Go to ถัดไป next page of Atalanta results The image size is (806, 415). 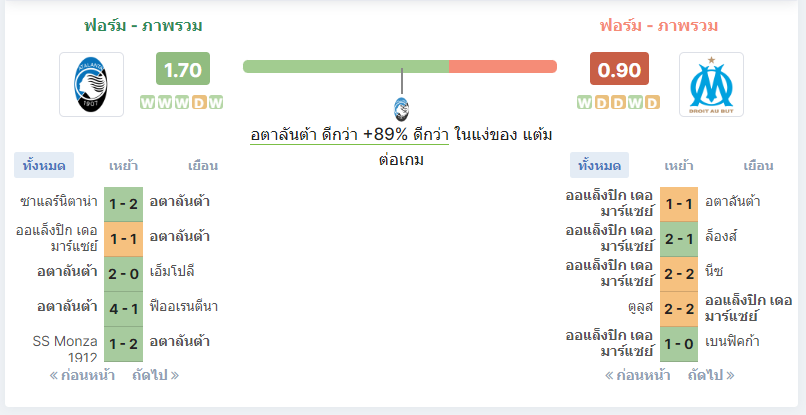156,375
